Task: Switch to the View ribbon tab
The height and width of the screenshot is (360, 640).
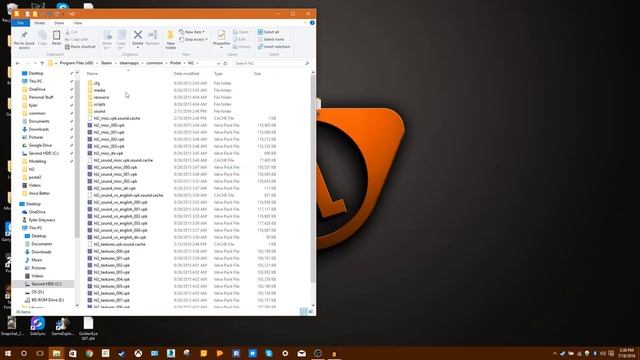Action: coord(78,23)
